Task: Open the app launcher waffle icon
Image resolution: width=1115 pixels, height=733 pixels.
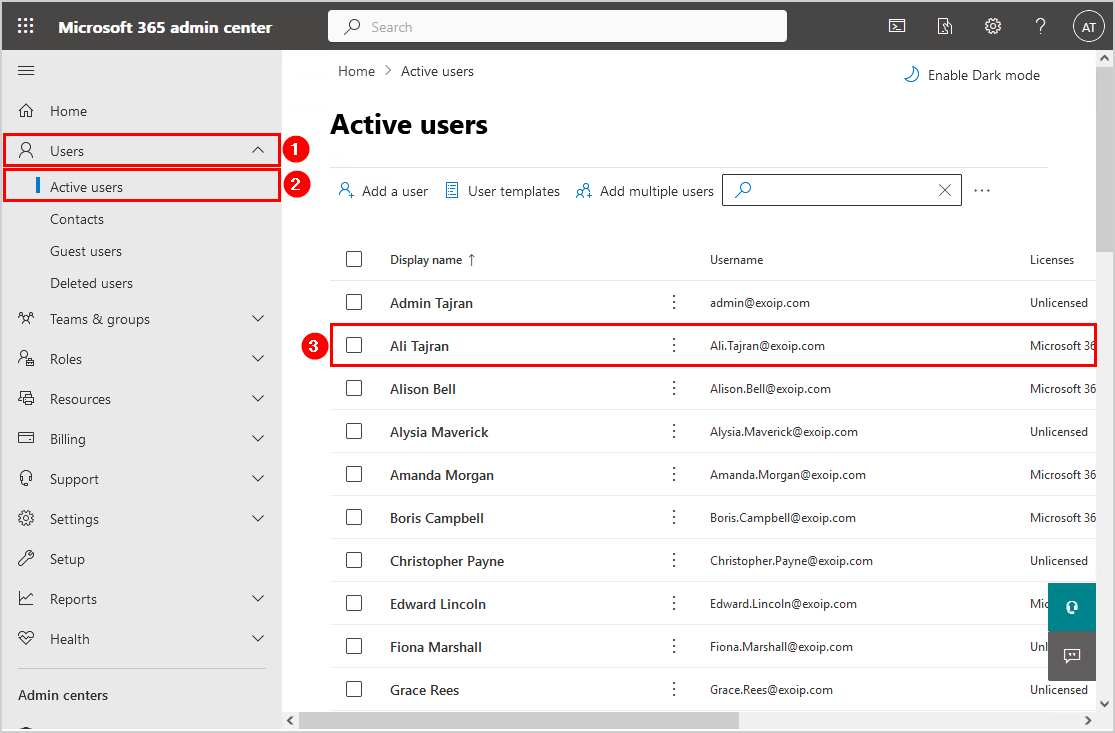Action: click(26, 27)
